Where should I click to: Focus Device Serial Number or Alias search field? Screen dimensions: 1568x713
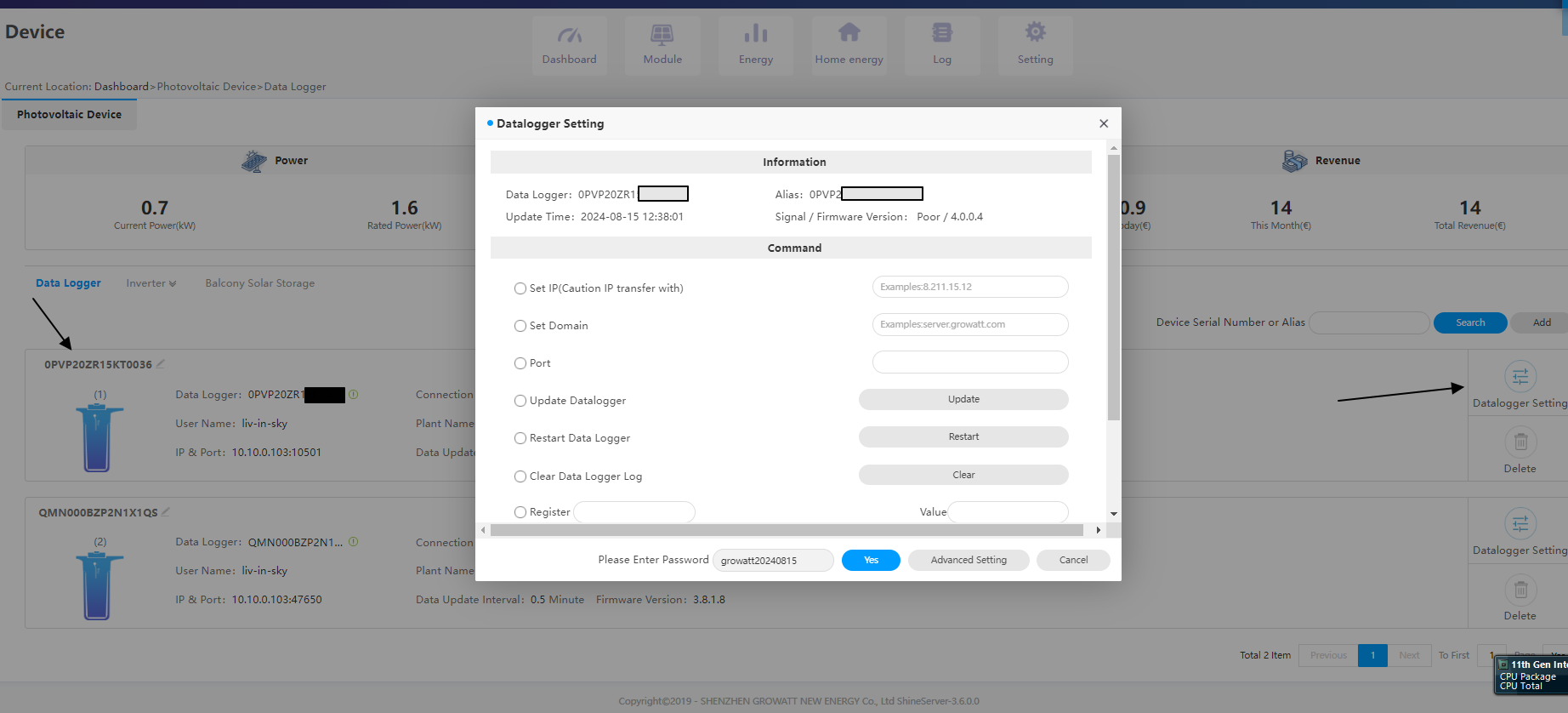1369,323
